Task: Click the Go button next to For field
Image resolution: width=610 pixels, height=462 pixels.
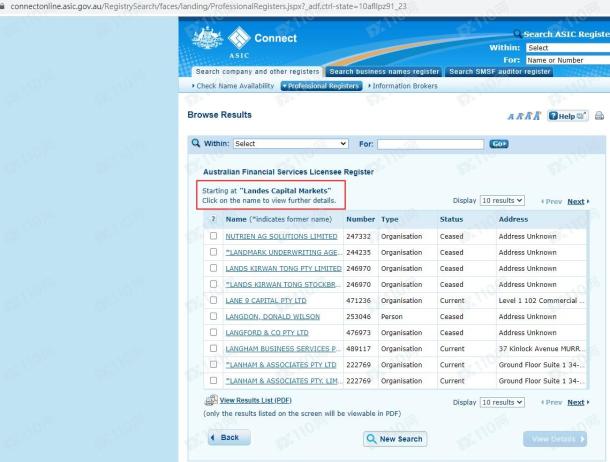Action: 499,144
